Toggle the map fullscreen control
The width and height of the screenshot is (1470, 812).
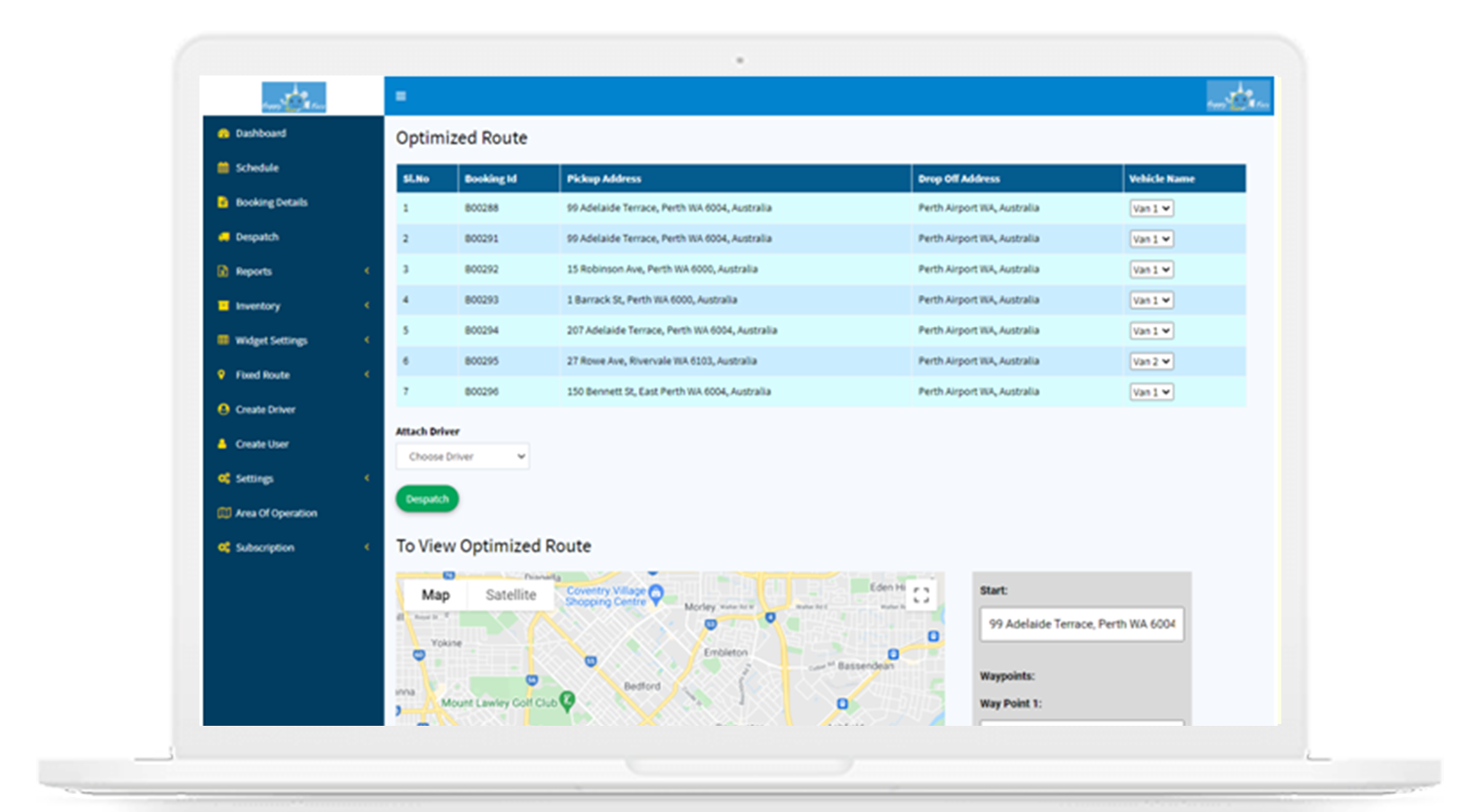920,593
